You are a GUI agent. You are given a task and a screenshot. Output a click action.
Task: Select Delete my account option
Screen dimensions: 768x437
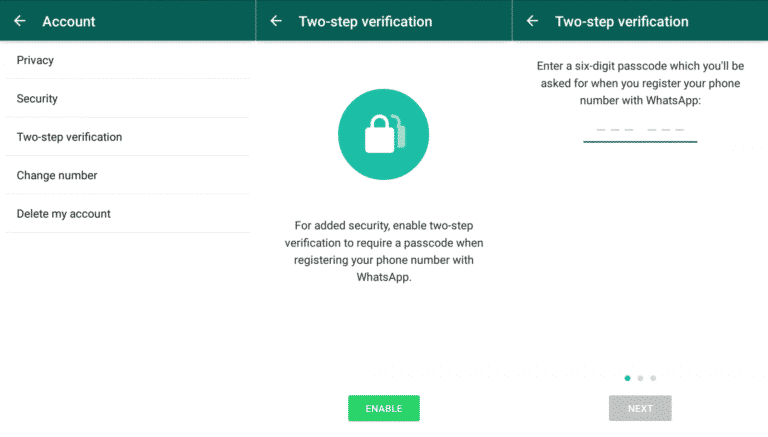(x=127, y=214)
